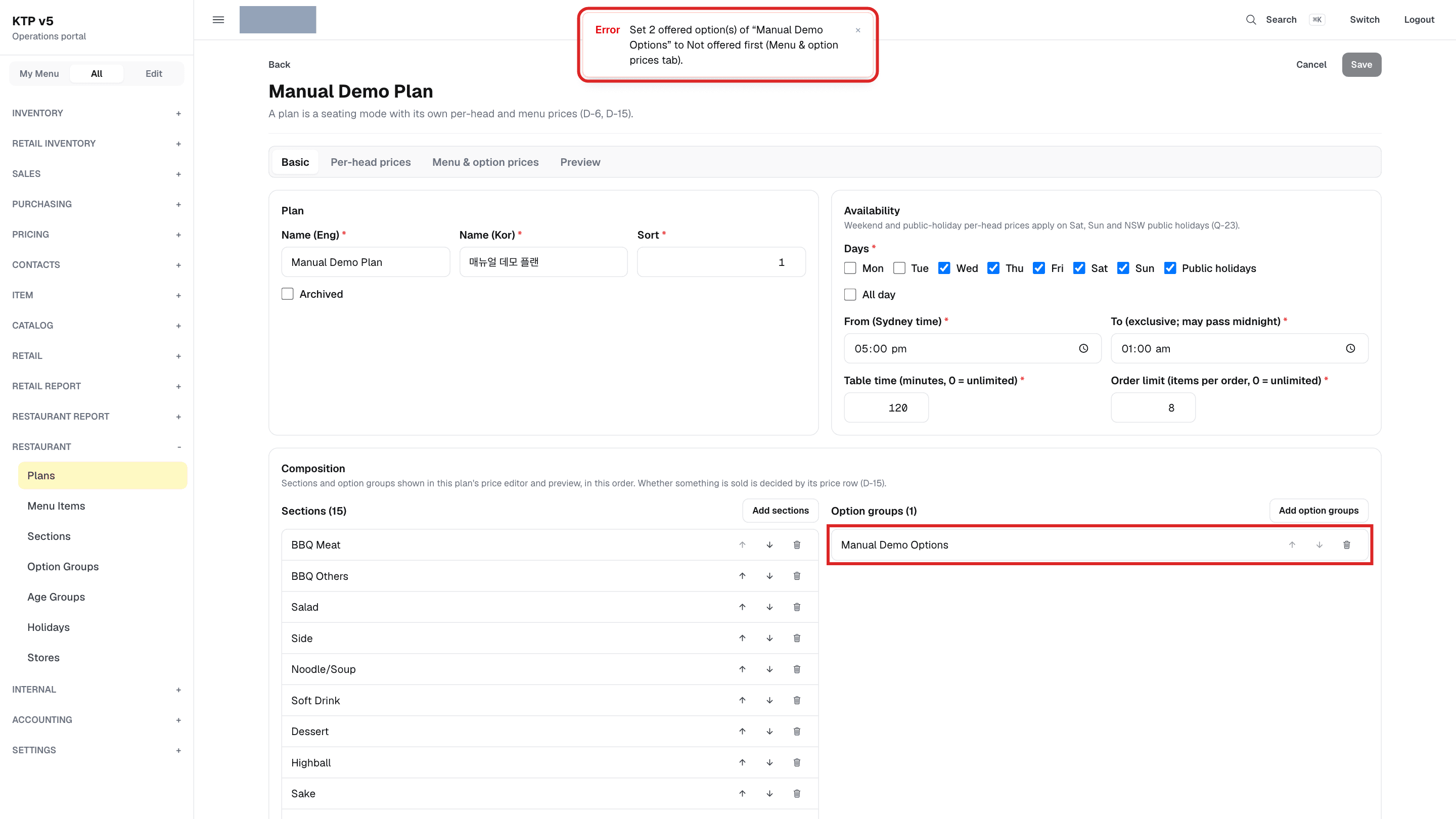This screenshot has width=1456, height=819.
Task: Uncheck the Fri day checkbox
Action: (x=1039, y=268)
